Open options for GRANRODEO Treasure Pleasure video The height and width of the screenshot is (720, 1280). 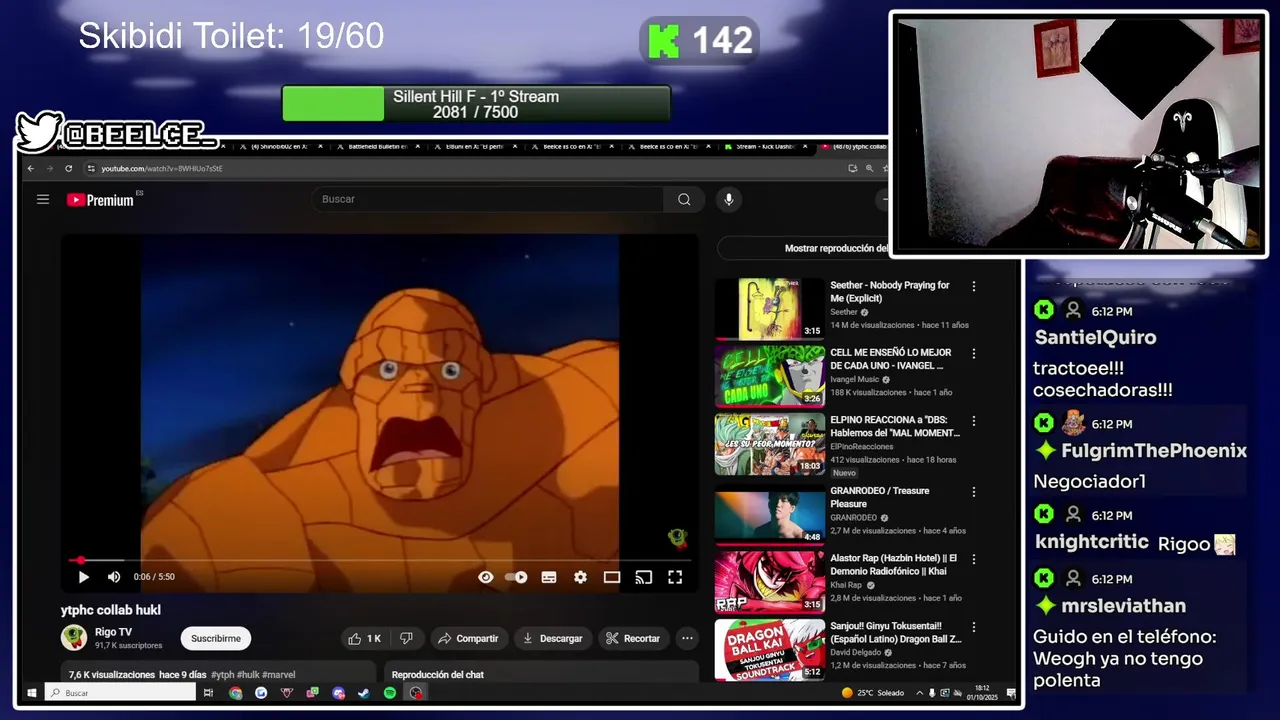[974, 492]
